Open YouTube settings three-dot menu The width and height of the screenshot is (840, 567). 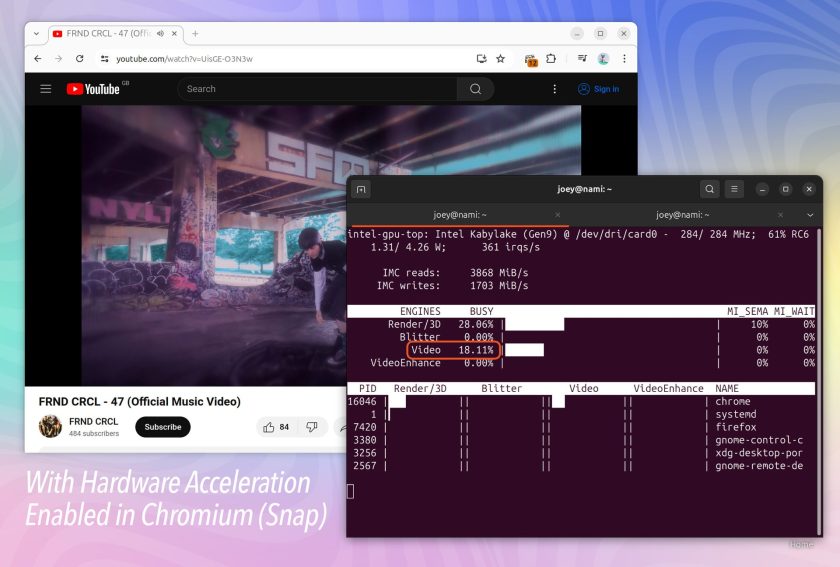tap(554, 89)
